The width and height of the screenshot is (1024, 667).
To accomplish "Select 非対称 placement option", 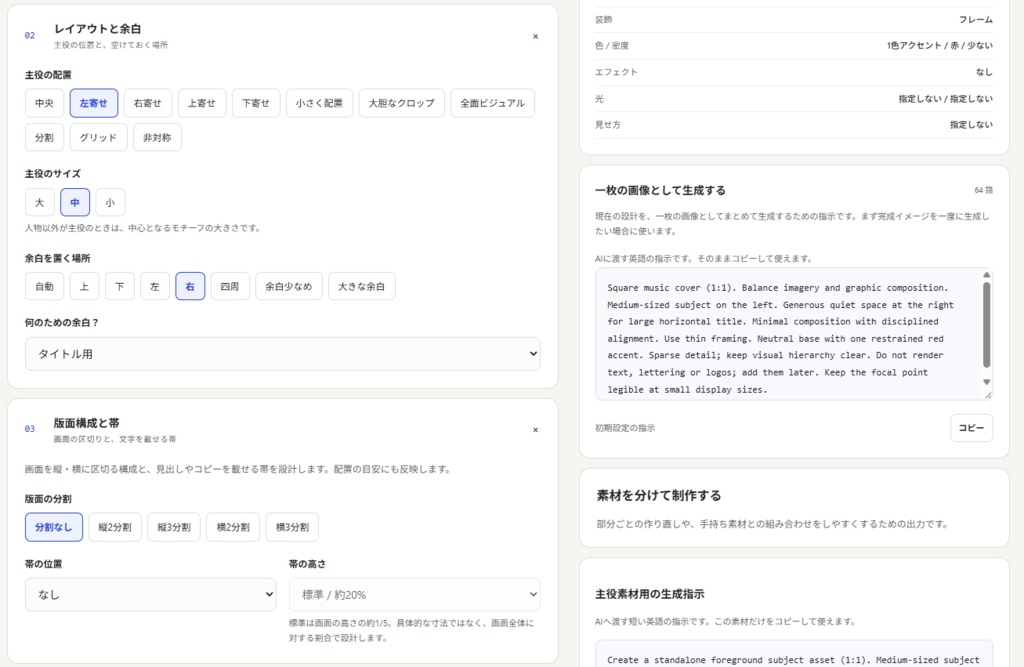I will [x=157, y=138].
